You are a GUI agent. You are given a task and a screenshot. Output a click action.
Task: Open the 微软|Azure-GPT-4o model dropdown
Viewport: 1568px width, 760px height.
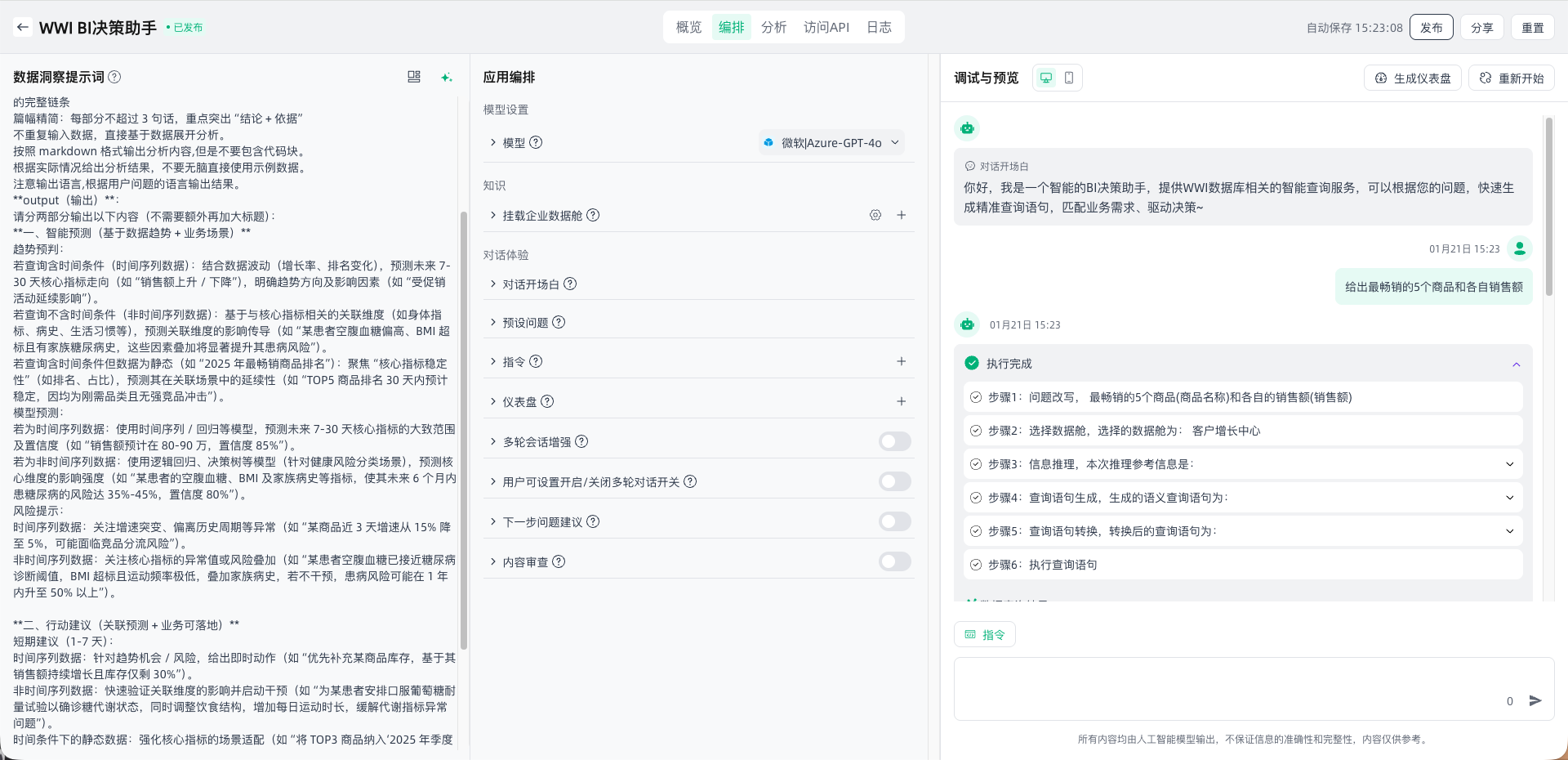(831, 143)
